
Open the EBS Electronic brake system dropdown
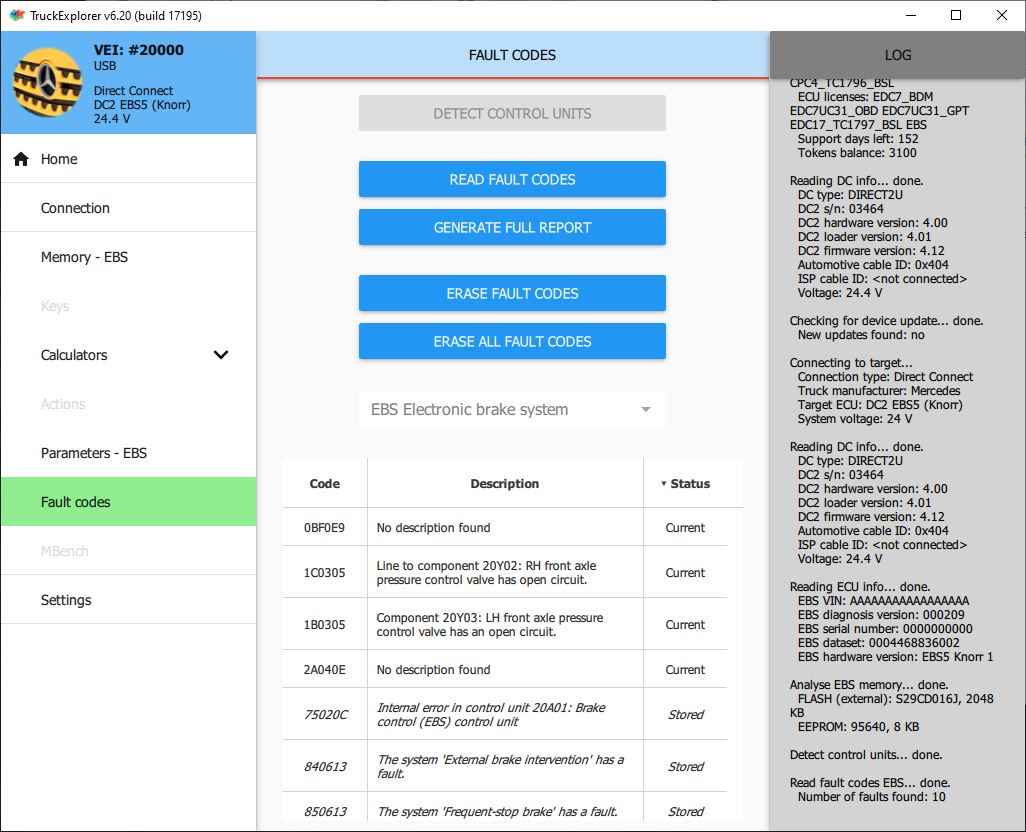tap(512, 409)
